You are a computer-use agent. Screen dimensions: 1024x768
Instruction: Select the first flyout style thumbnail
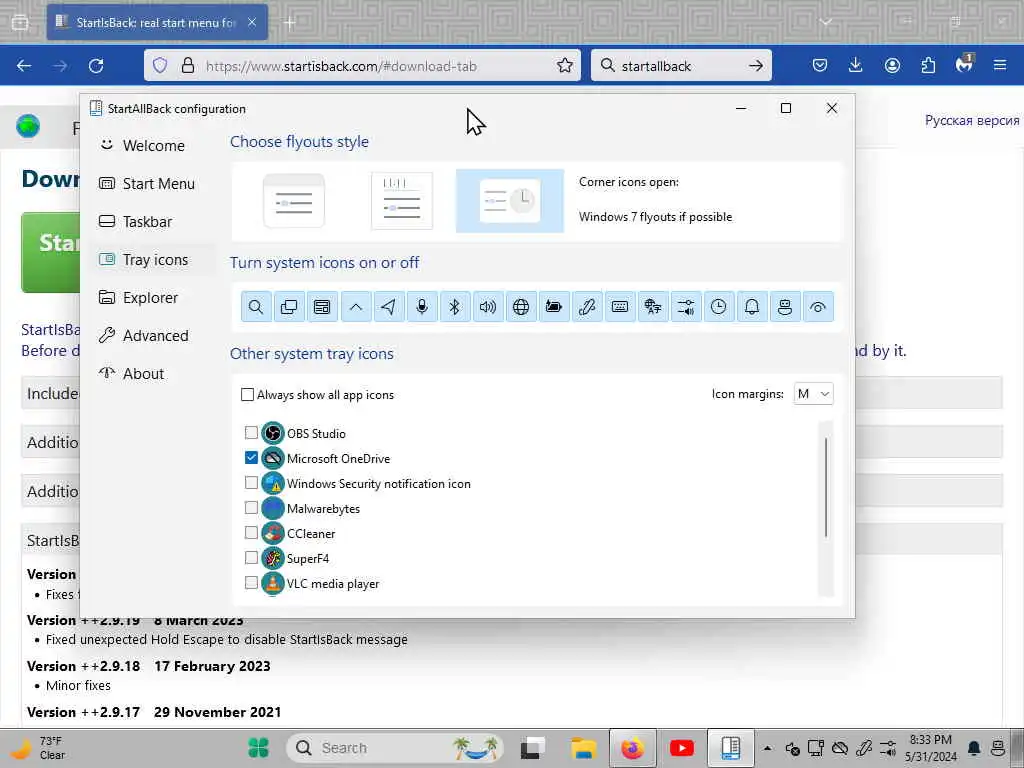293,201
